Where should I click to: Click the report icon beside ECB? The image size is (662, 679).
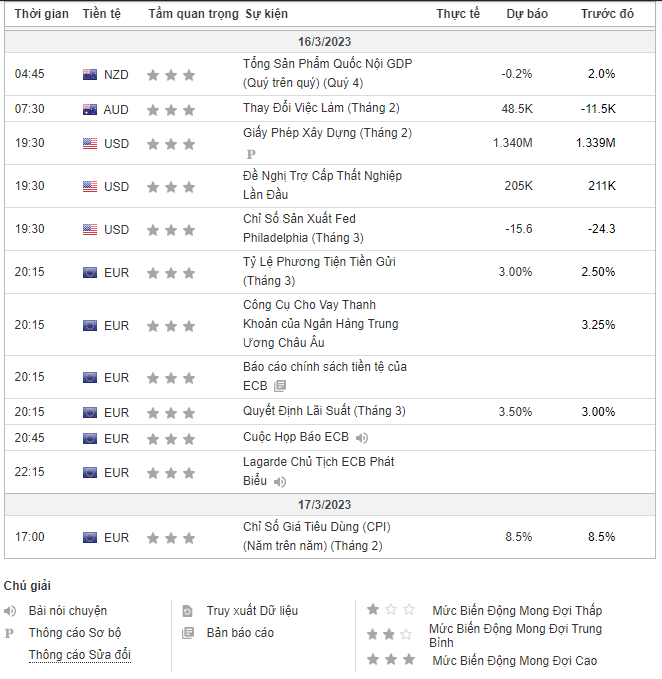coord(280,386)
